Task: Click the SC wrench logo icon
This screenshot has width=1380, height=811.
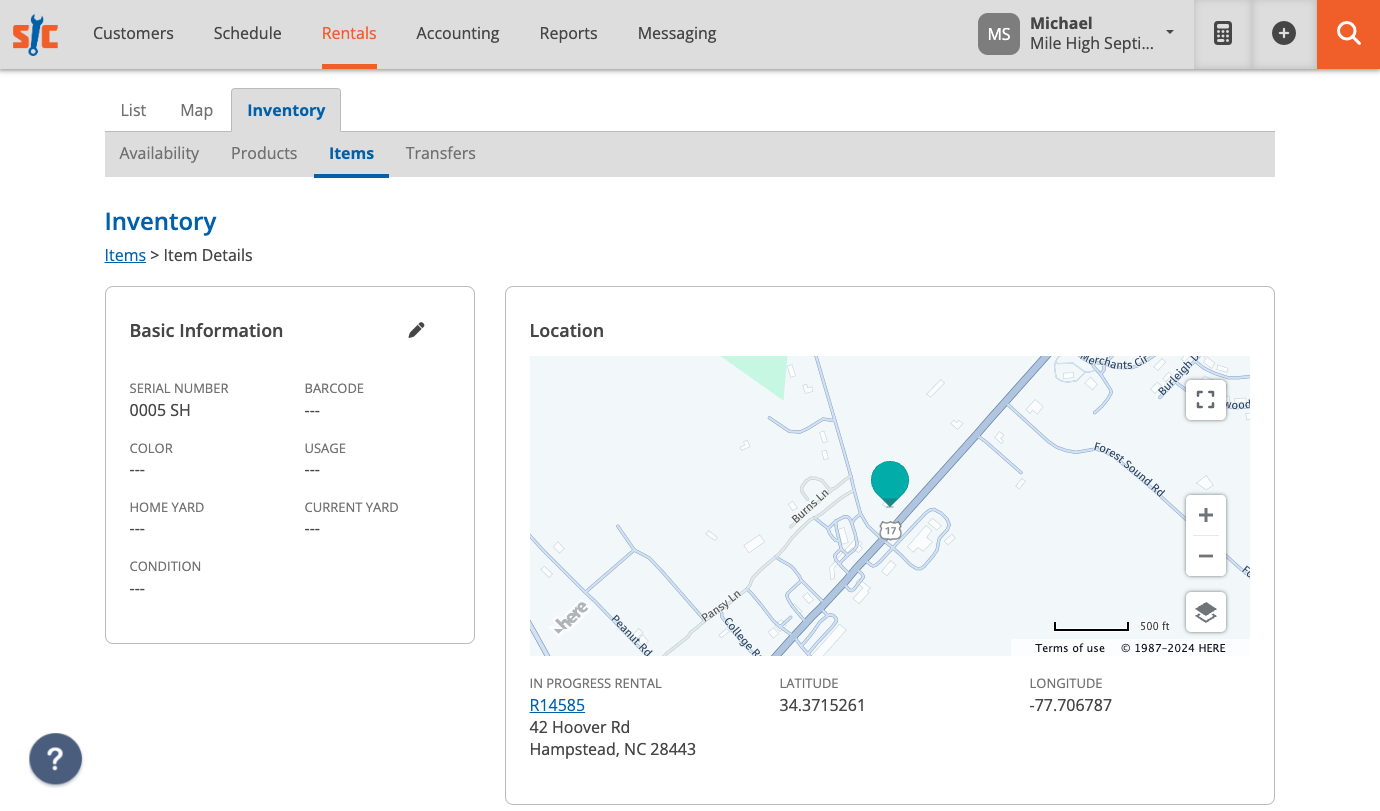Action: 35,34
